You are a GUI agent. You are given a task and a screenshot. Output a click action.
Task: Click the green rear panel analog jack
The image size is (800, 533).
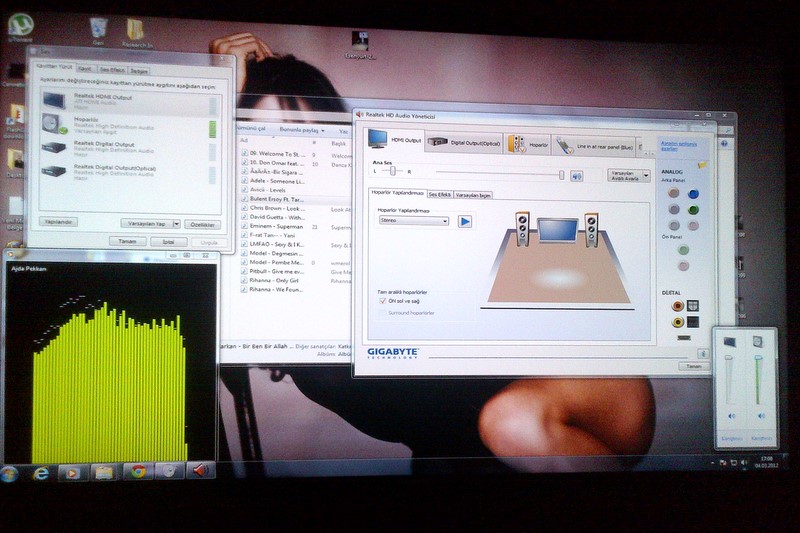click(693, 210)
